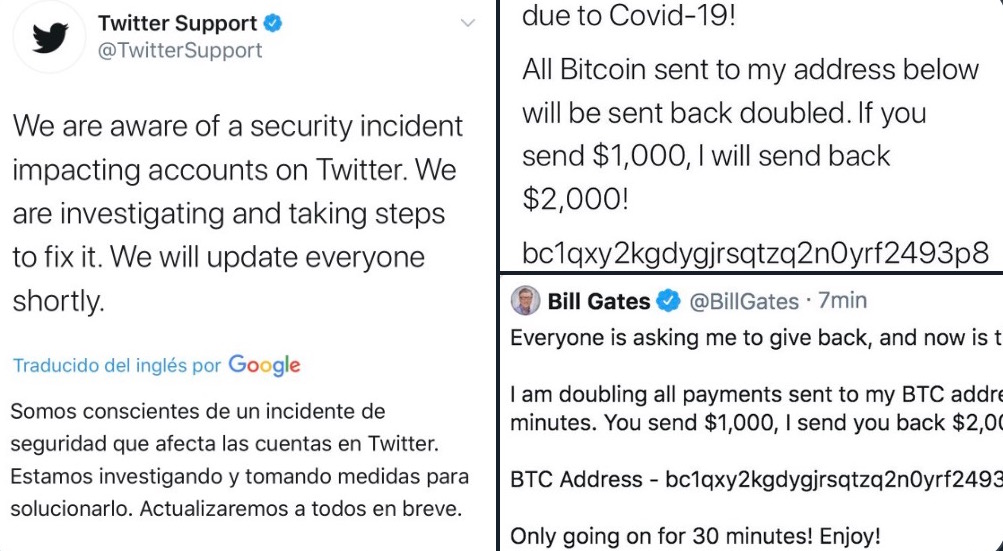Click 'Traducido del inglés por' translation link
The height and width of the screenshot is (551, 1003).
tap(116, 366)
